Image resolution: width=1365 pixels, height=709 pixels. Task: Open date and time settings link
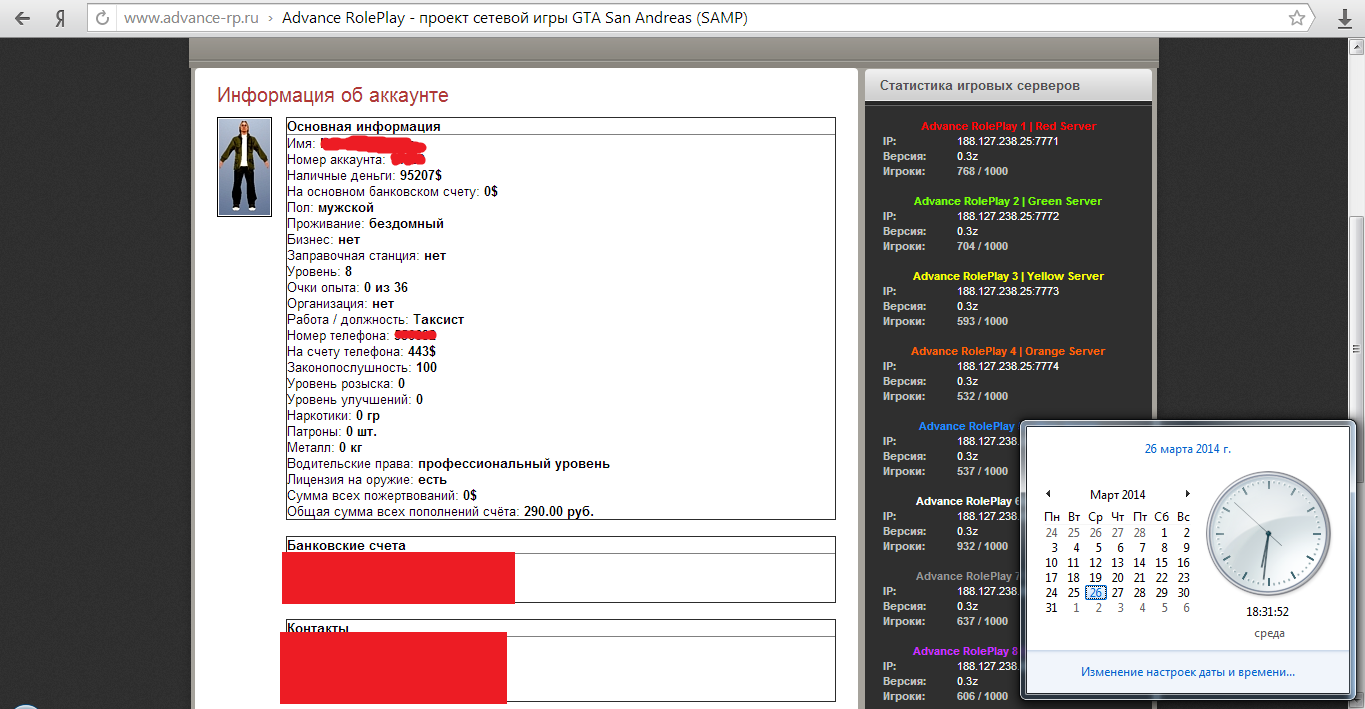[x=1187, y=672]
